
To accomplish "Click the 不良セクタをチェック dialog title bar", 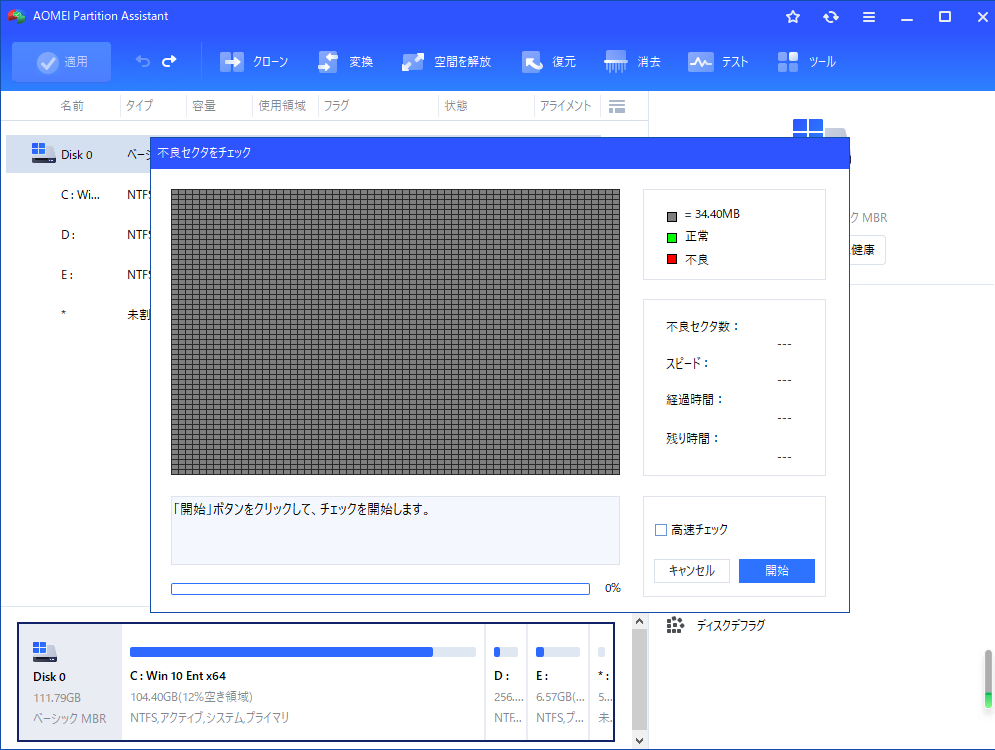I will pos(499,153).
